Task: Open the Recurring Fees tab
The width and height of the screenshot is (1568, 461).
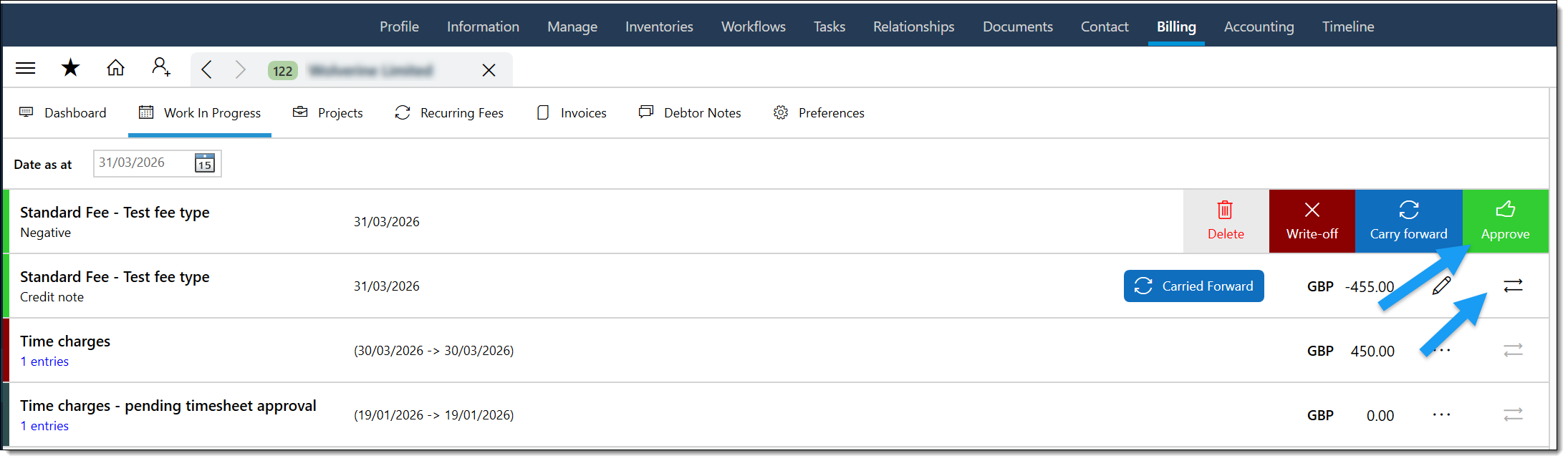Action: click(449, 113)
